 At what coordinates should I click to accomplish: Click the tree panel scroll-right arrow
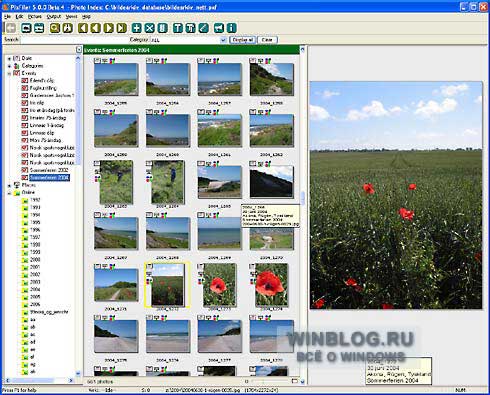pyautogui.click(x=71, y=380)
